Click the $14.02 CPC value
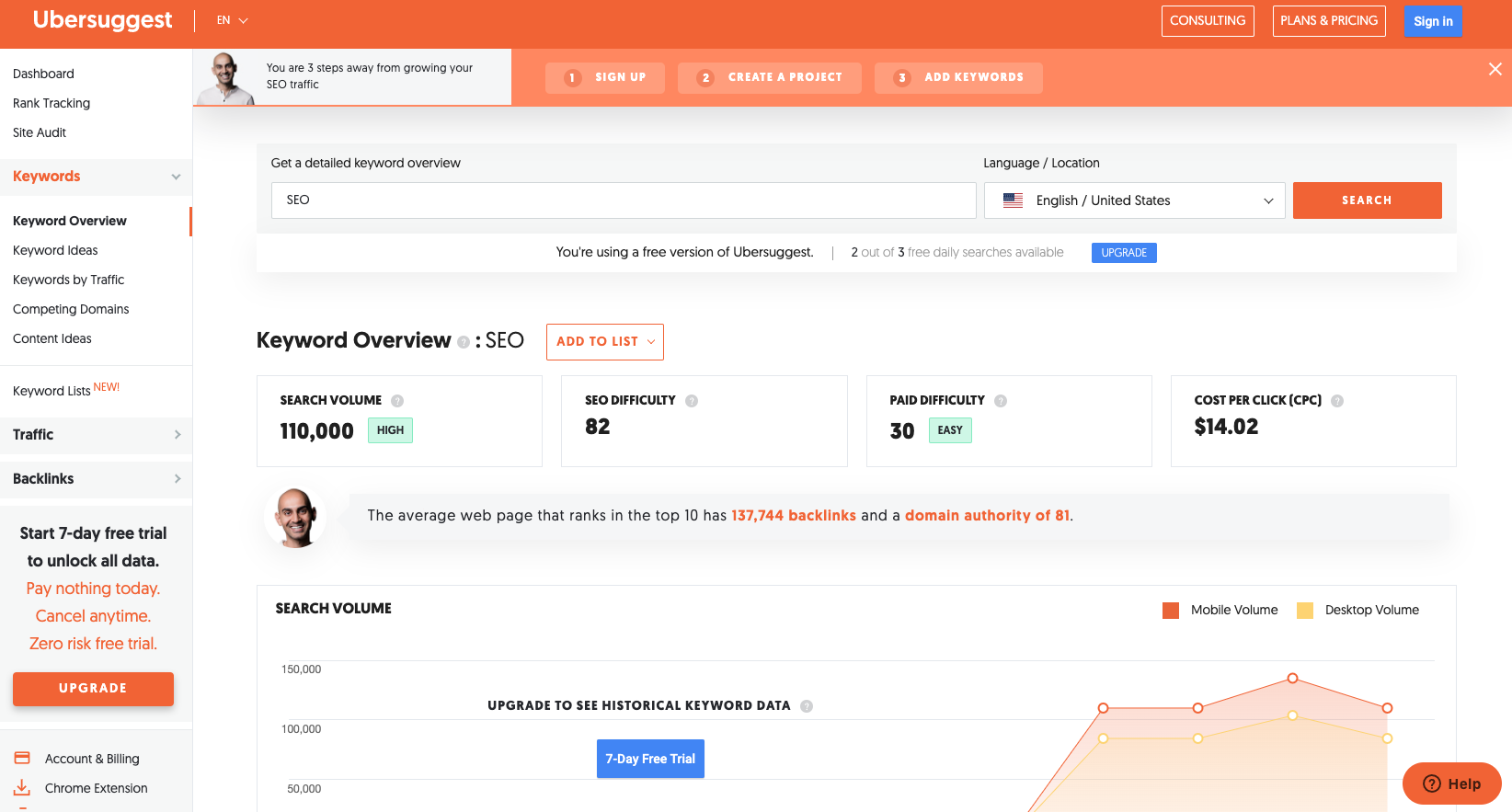This screenshot has height=812, width=1512. (1226, 427)
